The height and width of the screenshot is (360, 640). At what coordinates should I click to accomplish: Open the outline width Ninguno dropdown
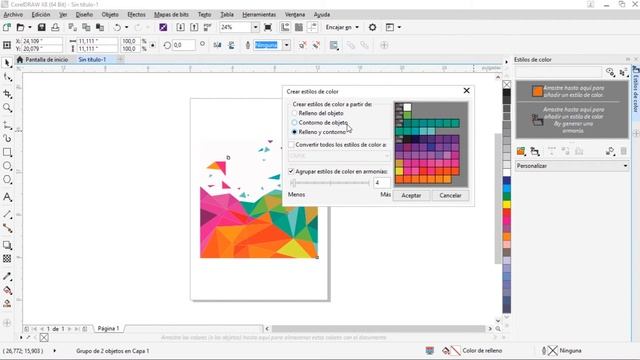[287, 45]
